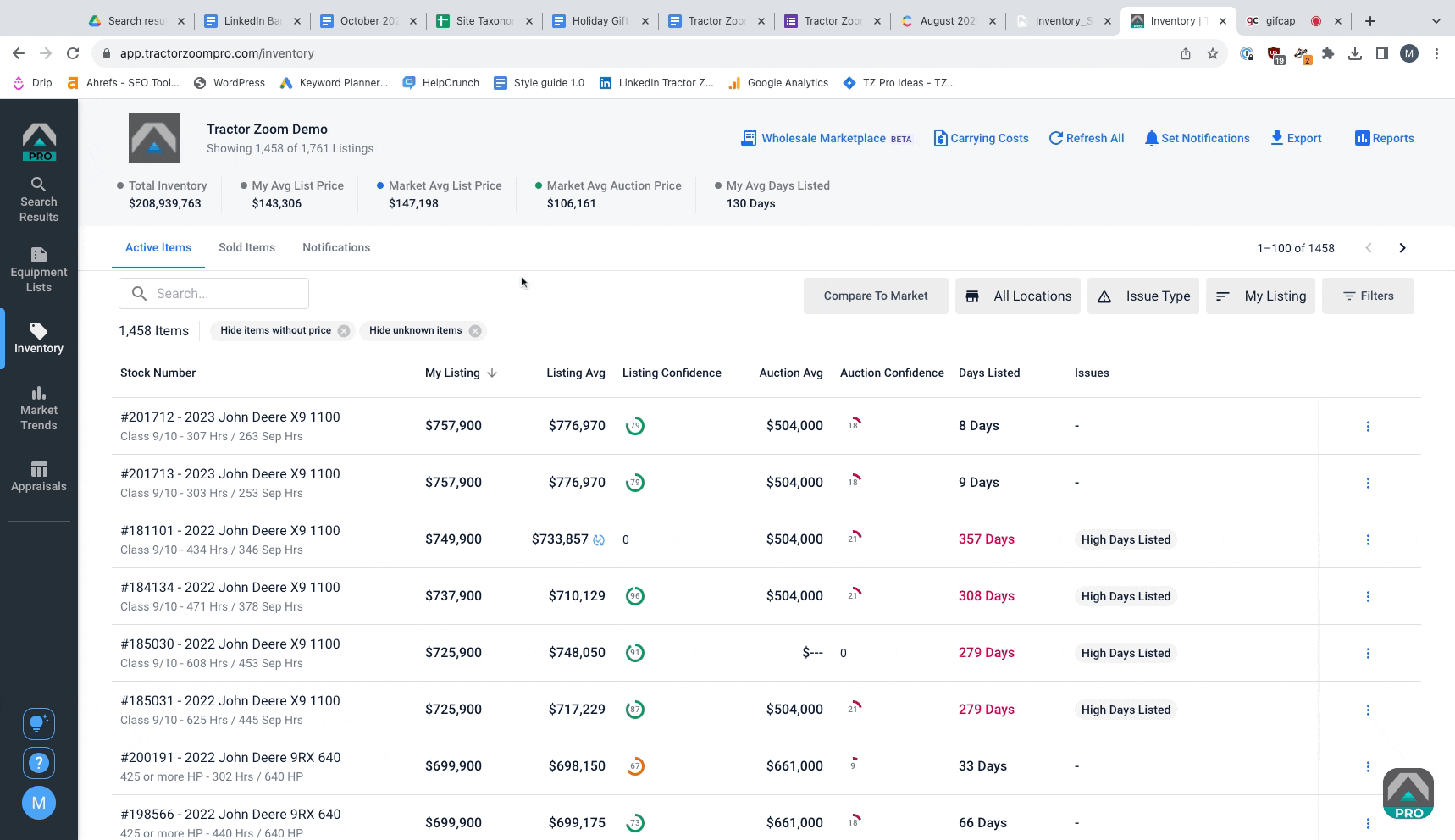Open Google Analytics bookmark

tap(778, 83)
